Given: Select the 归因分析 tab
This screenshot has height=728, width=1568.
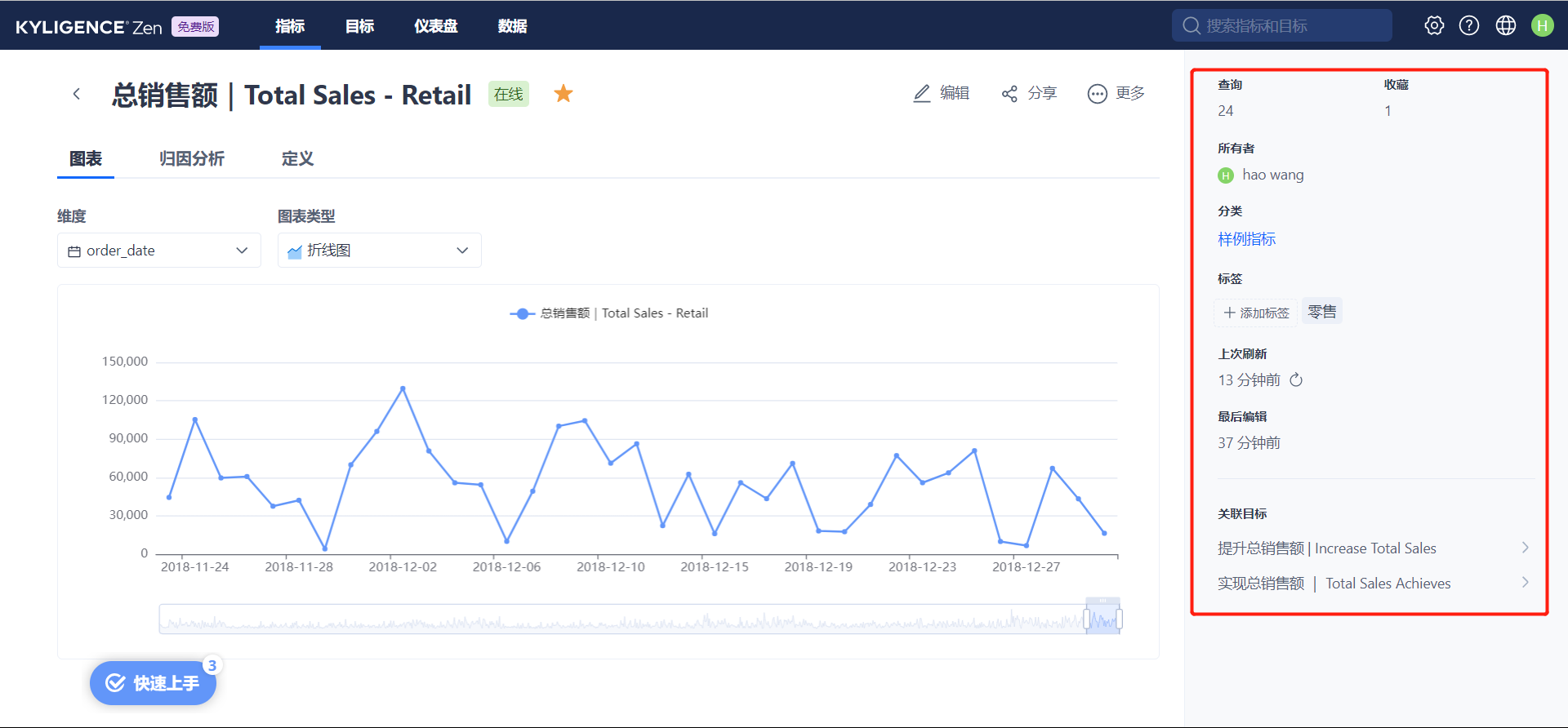Looking at the screenshot, I should click(x=192, y=158).
